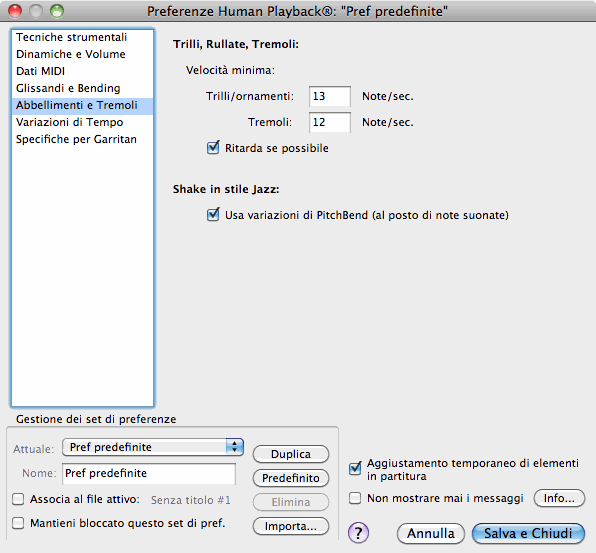Click the purple help question mark icon
The image size is (596, 553).
(358, 533)
